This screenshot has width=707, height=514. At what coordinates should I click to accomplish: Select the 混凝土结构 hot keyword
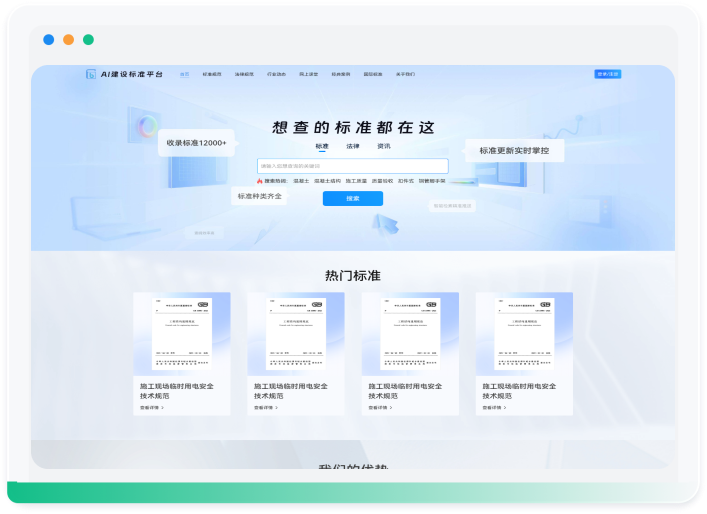click(x=327, y=181)
